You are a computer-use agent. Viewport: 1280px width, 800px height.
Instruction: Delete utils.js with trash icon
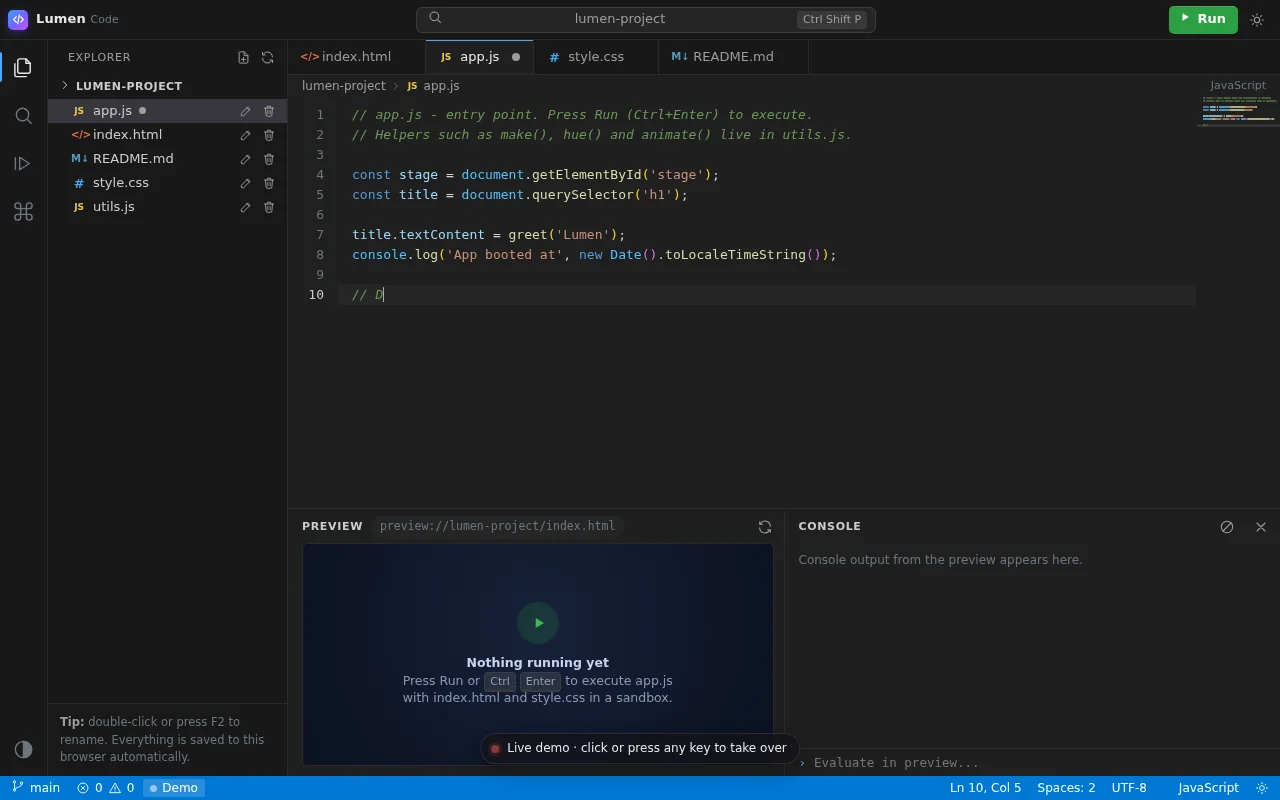point(269,207)
